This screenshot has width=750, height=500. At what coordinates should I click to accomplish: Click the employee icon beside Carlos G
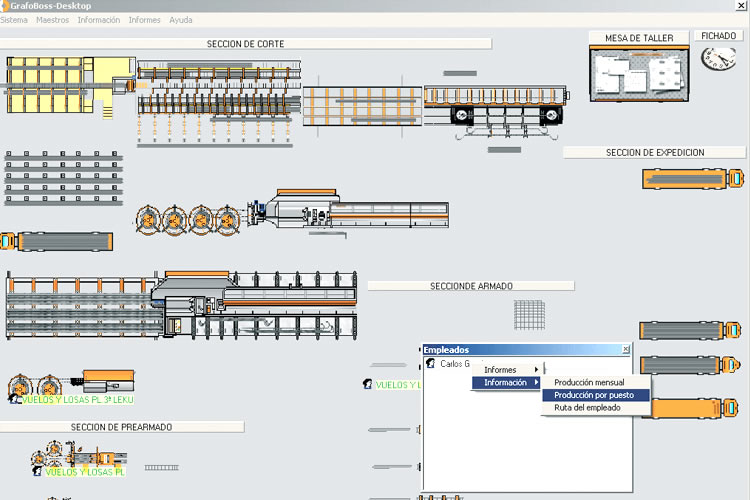(431, 364)
